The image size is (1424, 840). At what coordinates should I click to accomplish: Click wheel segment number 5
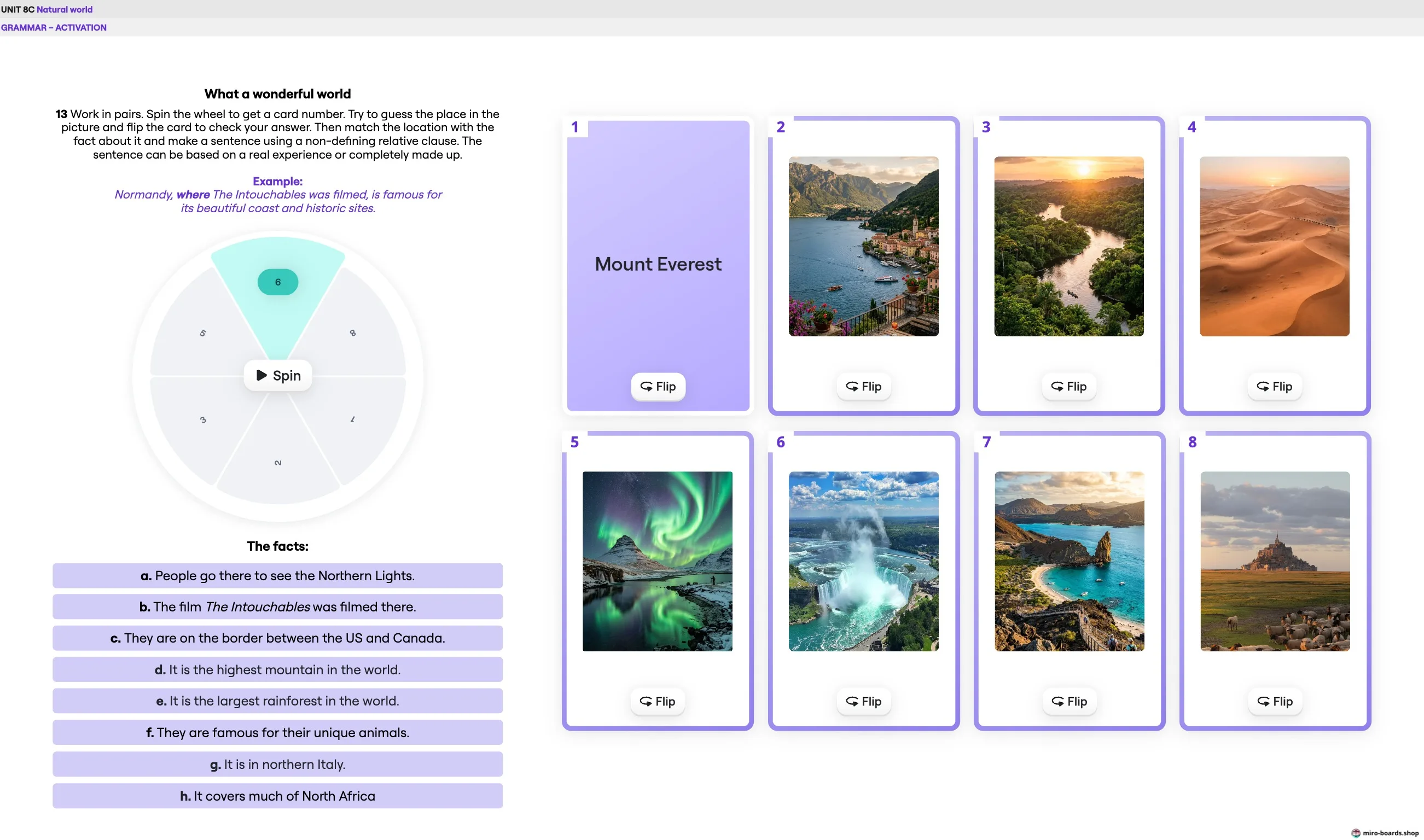[x=203, y=333]
